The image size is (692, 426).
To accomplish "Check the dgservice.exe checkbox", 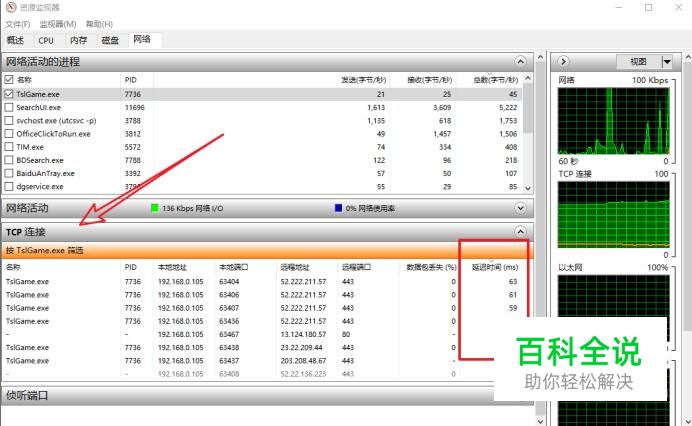I will coord(8,187).
